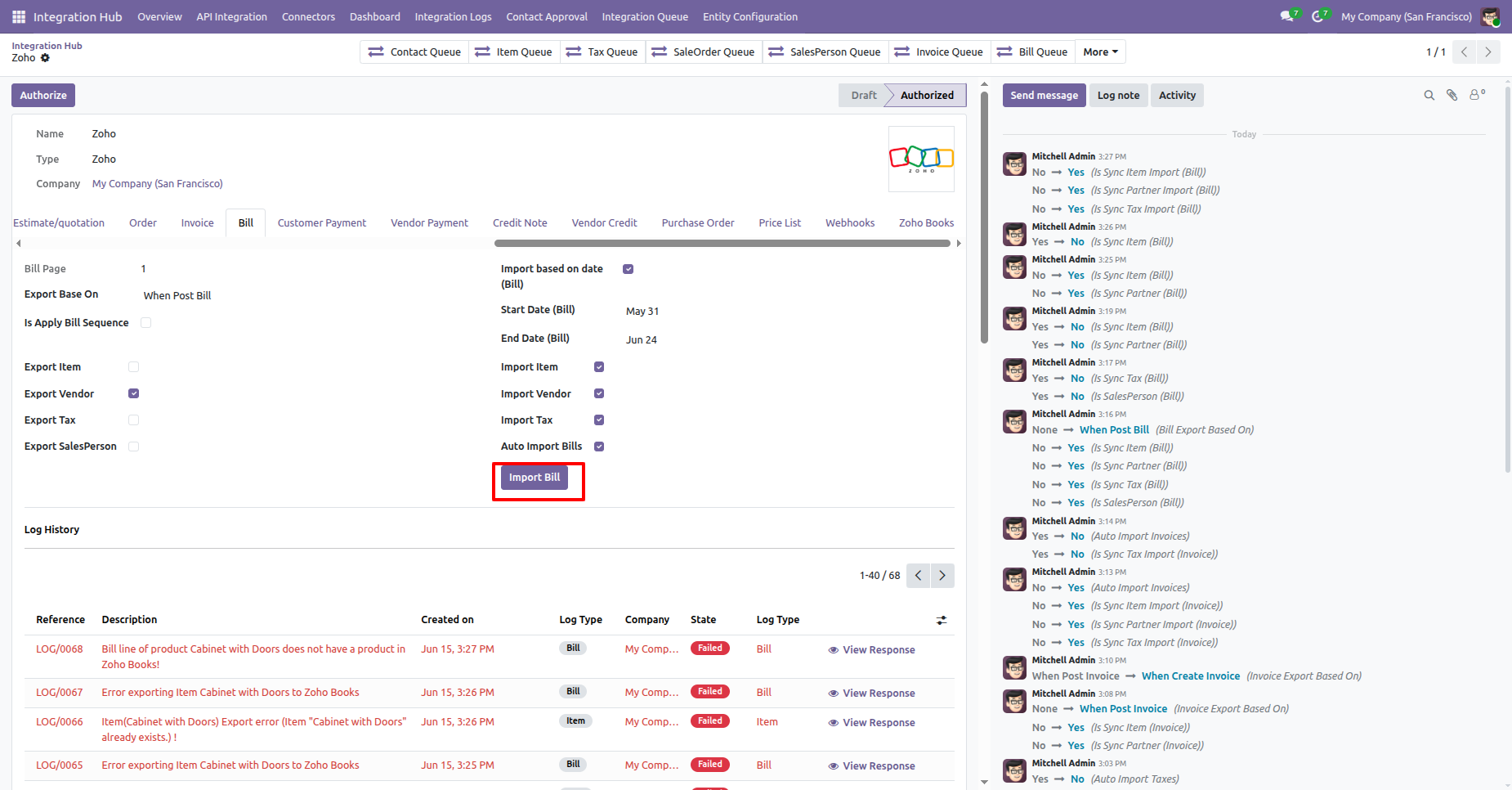The image size is (1512, 790).
Task: Switch to the Zoho Books tab
Action: pos(926,222)
